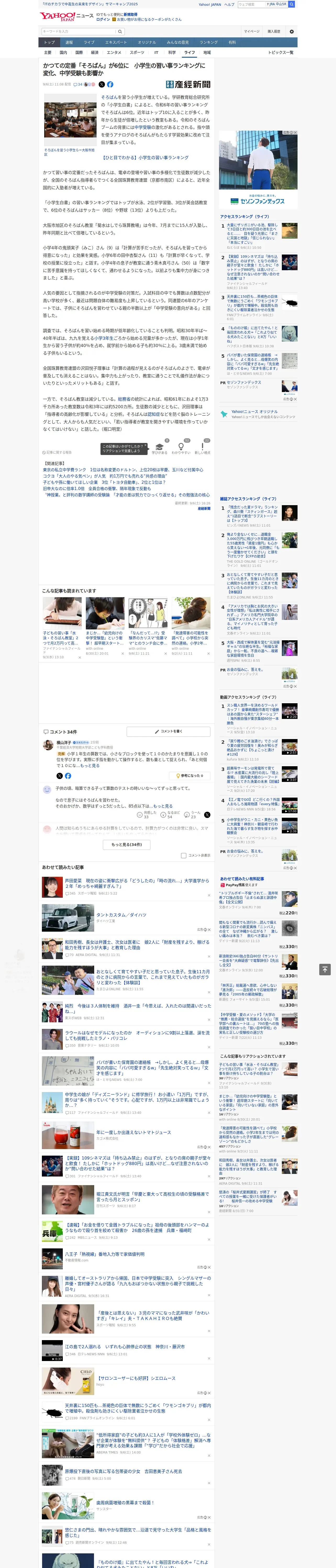
Task: Click もっと見る(34件) comments button
Action: [126, 844]
